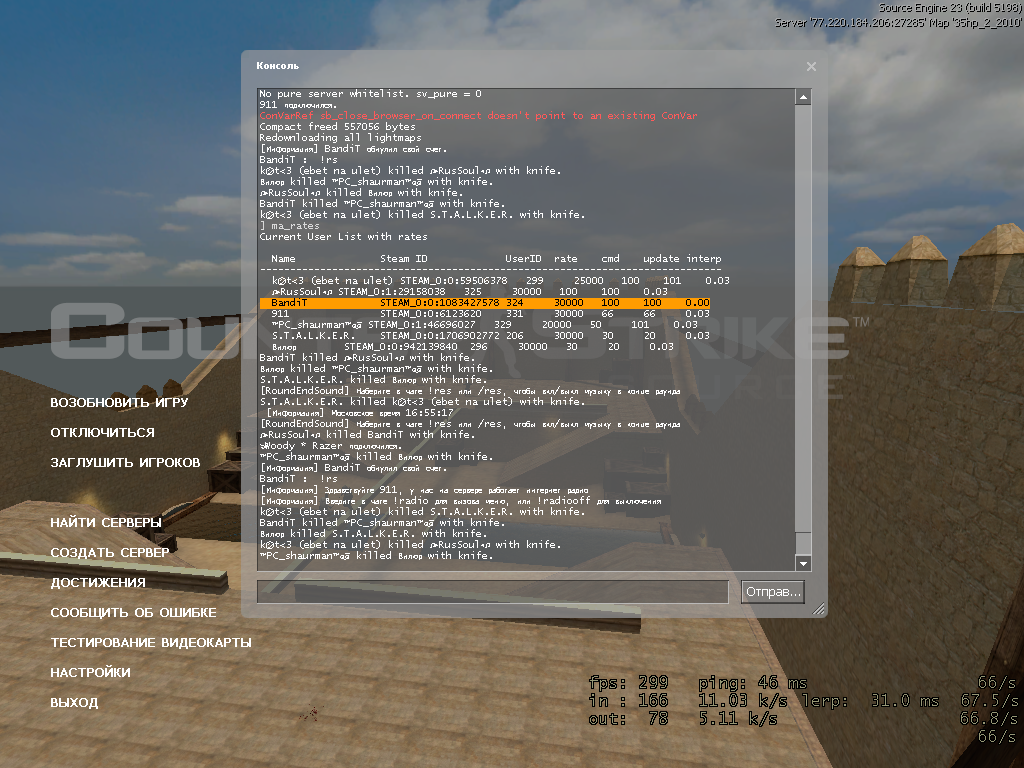Click the server address line with 77.220.184.206
Image resolution: width=1024 pixels, height=768 pixels.
pos(899,23)
